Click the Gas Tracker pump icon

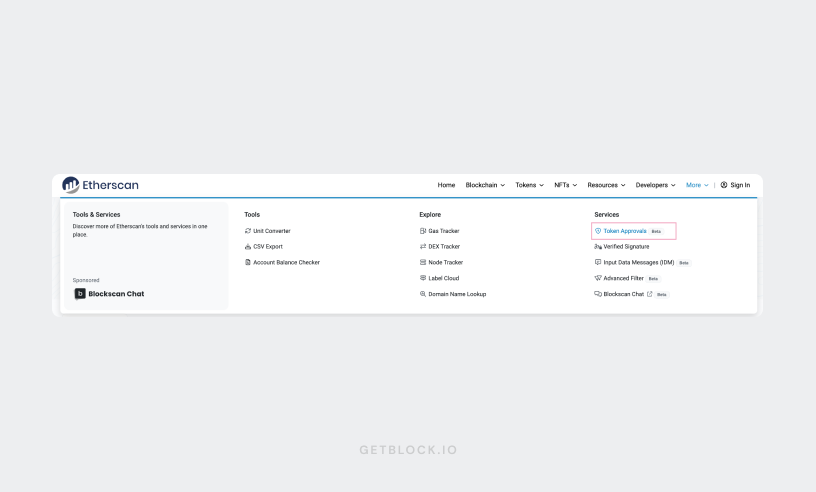[x=423, y=231]
